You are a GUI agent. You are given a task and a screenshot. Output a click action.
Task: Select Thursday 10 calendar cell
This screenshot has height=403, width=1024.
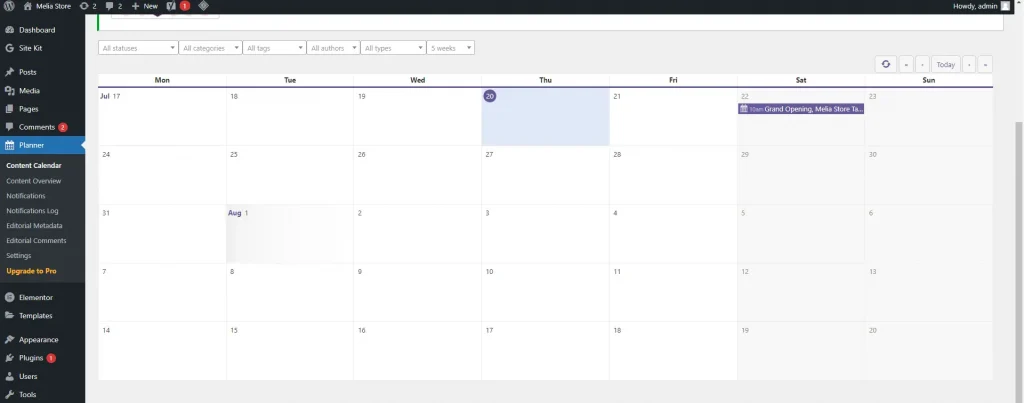545,293
